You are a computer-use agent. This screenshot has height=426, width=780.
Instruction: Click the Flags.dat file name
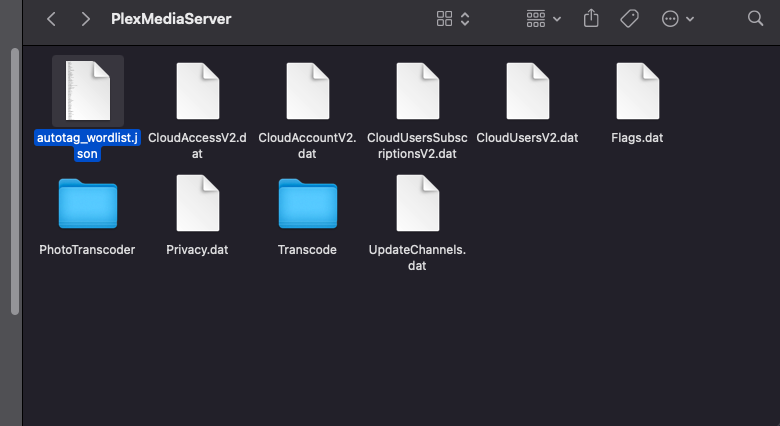click(x=637, y=137)
